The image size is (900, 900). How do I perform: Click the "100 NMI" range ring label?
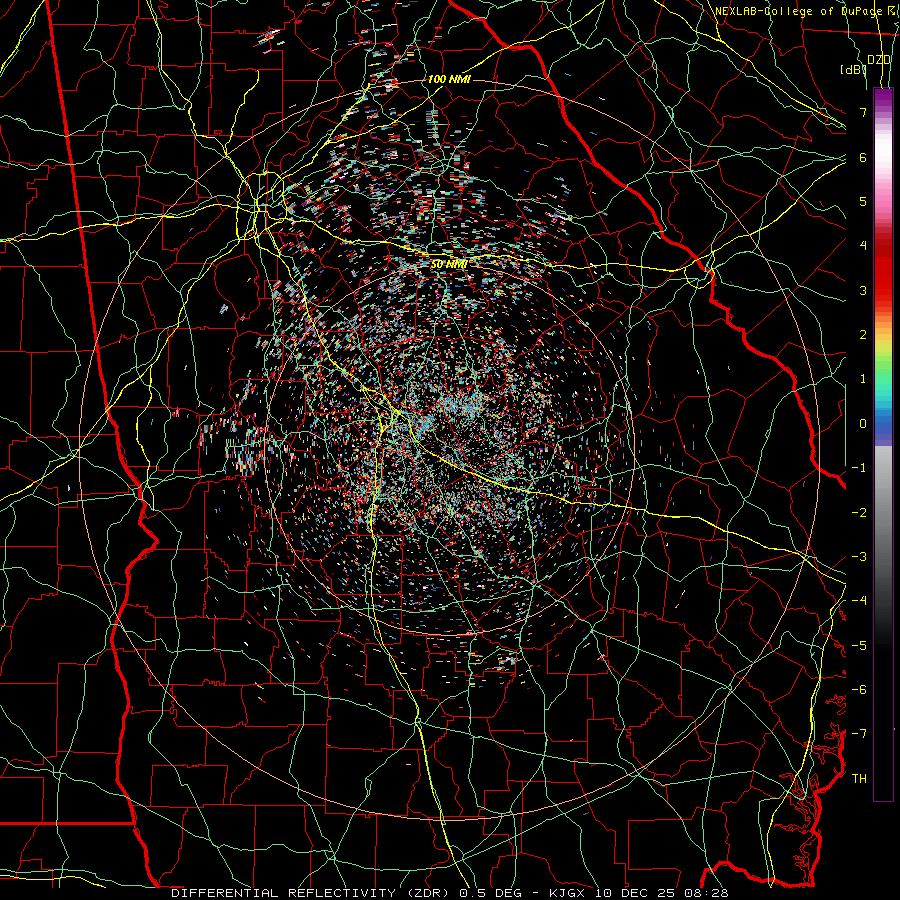pyautogui.click(x=449, y=79)
